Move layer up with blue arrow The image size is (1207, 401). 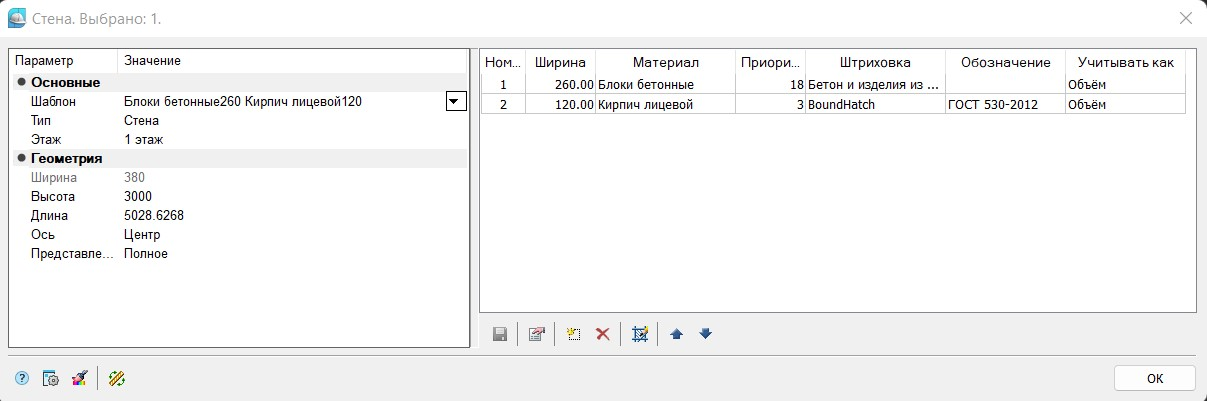pos(676,334)
